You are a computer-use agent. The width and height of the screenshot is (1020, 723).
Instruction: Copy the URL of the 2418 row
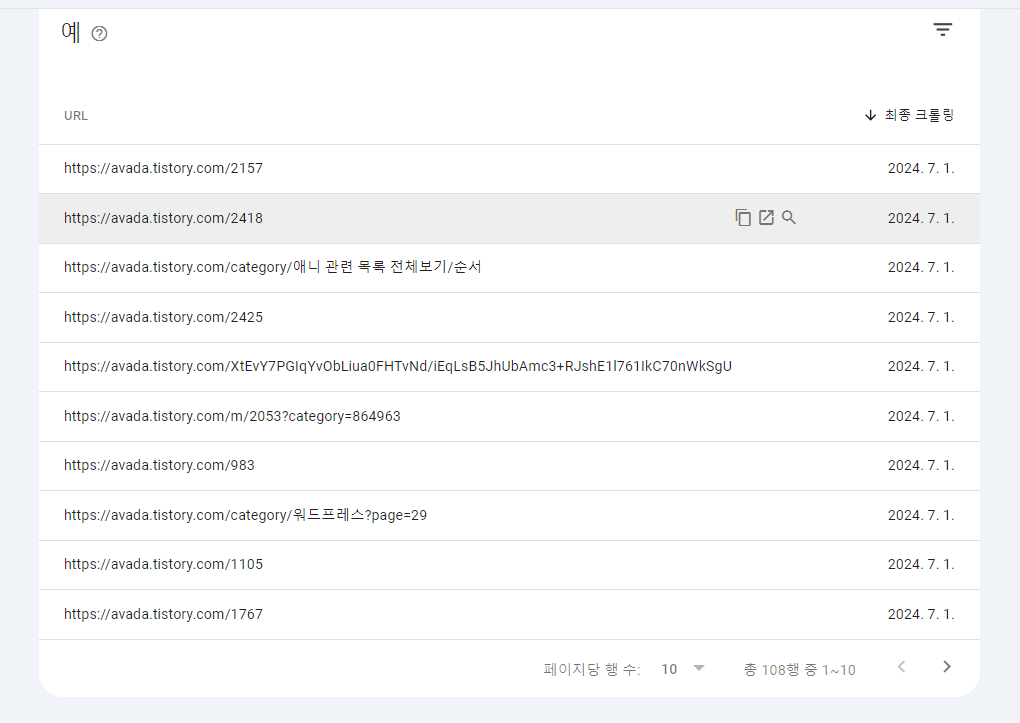(x=743, y=217)
